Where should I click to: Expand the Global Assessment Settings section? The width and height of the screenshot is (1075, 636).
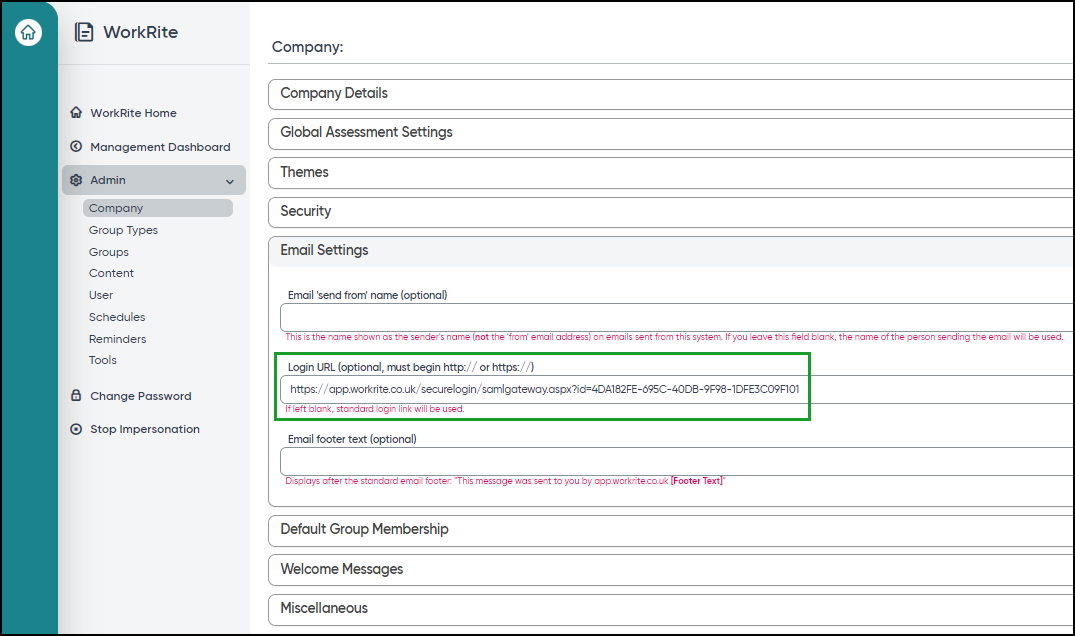(671, 133)
